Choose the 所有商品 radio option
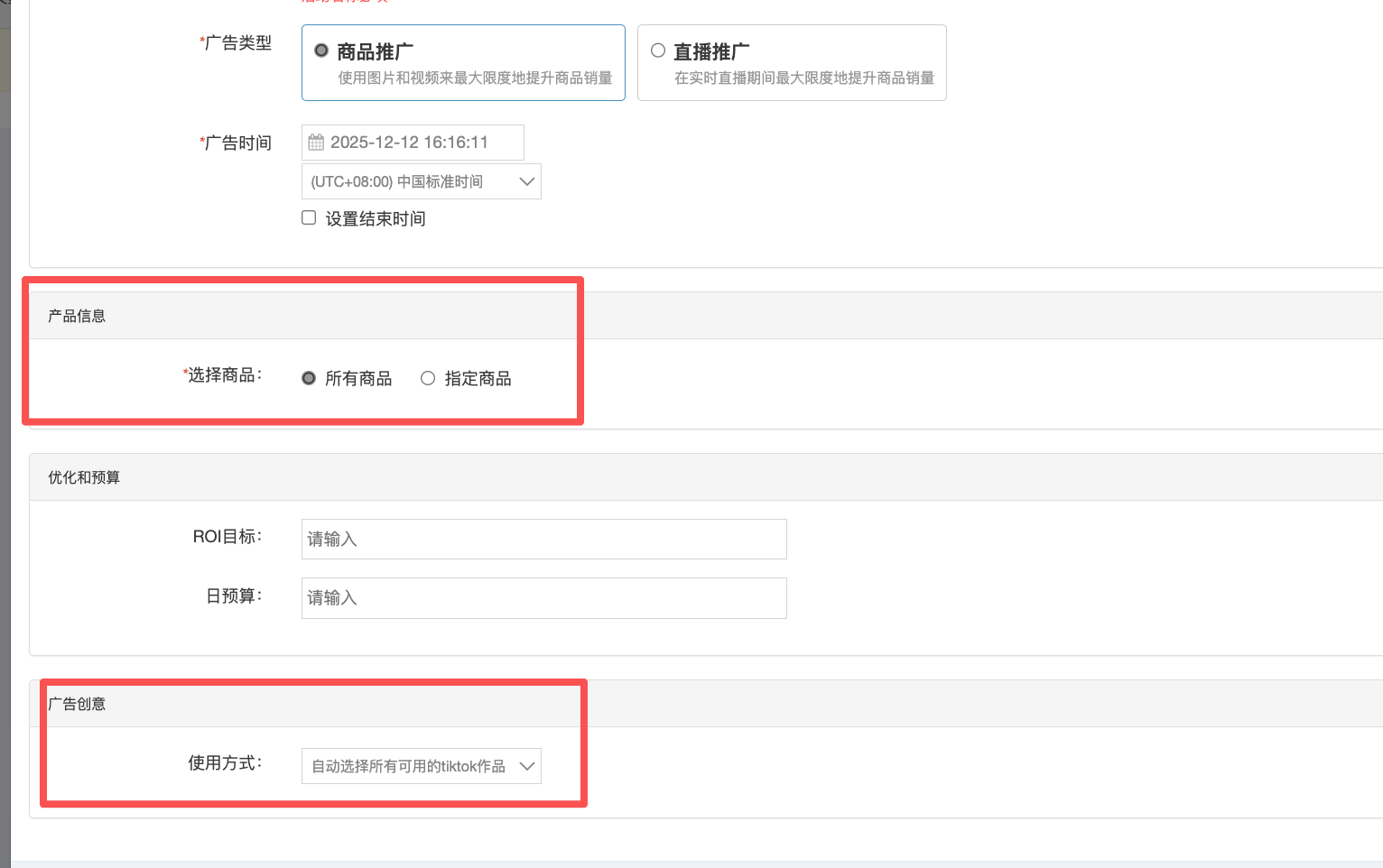 coord(309,378)
